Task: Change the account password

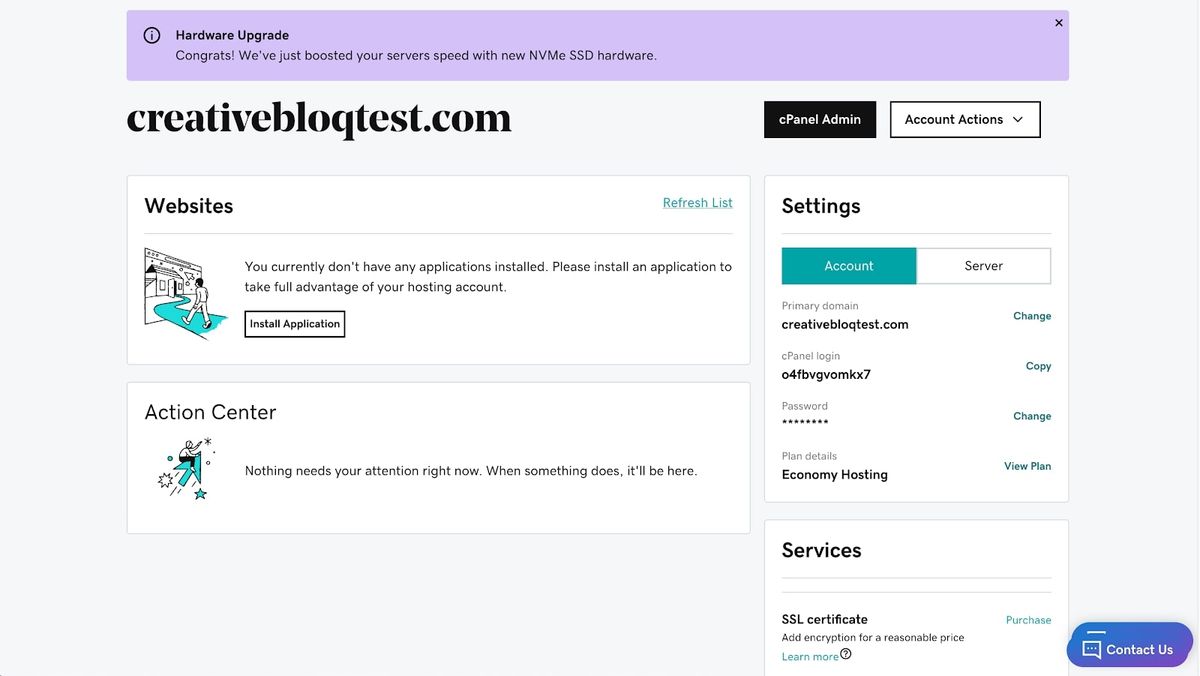Action: pyautogui.click(x=1032, y=416)
